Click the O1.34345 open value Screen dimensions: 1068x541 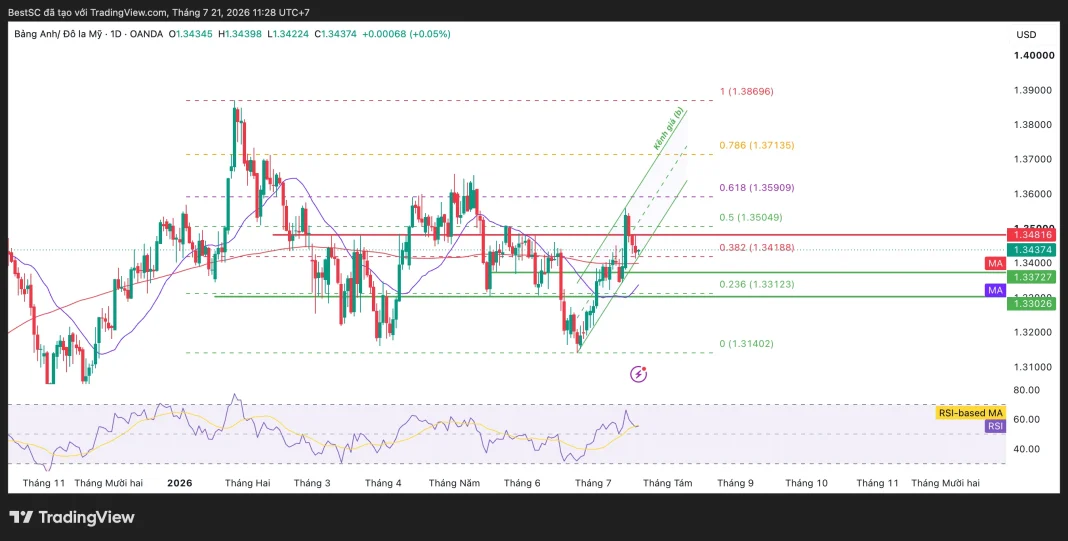click(190, 33)
